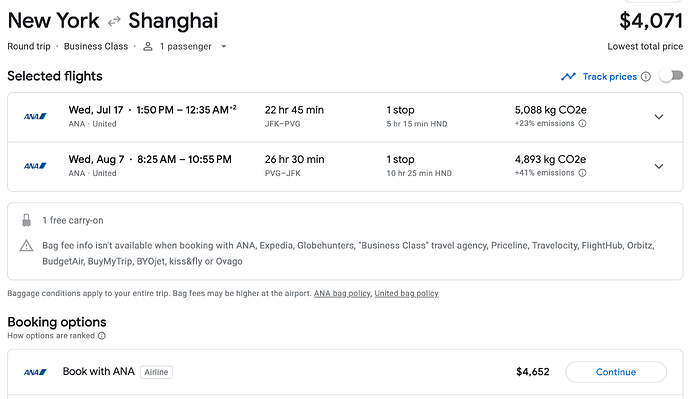Click the 22 hr 45 min duration
The height and width of the screenshot is (399, 690).
294,110
